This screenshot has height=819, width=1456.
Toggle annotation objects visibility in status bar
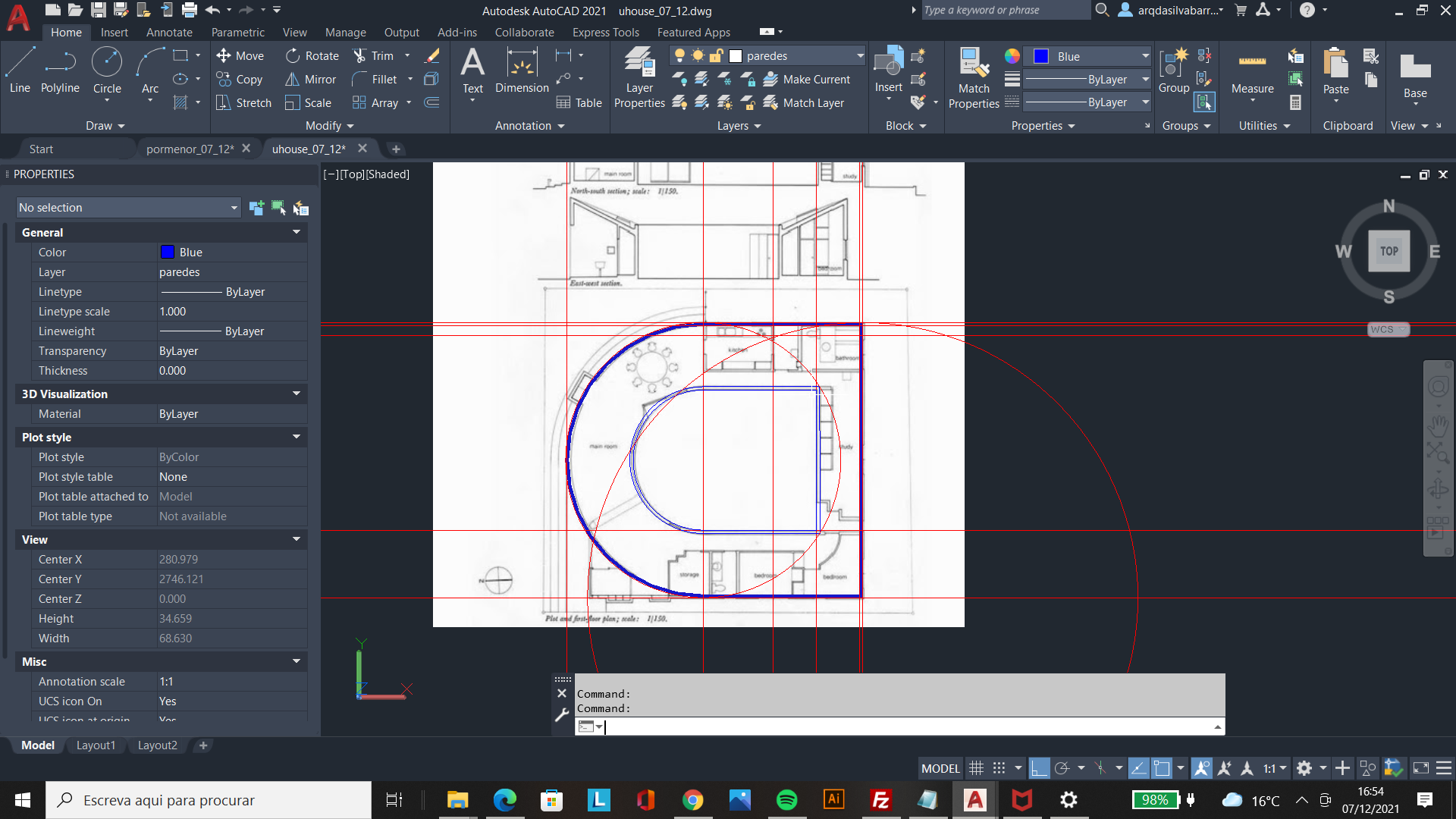click(x=1201, y=768)
